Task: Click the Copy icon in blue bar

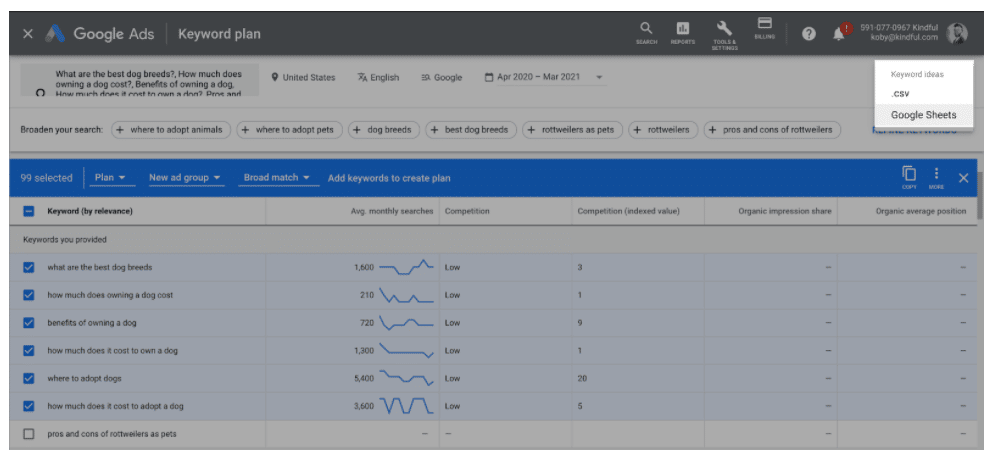Action: 908,178
